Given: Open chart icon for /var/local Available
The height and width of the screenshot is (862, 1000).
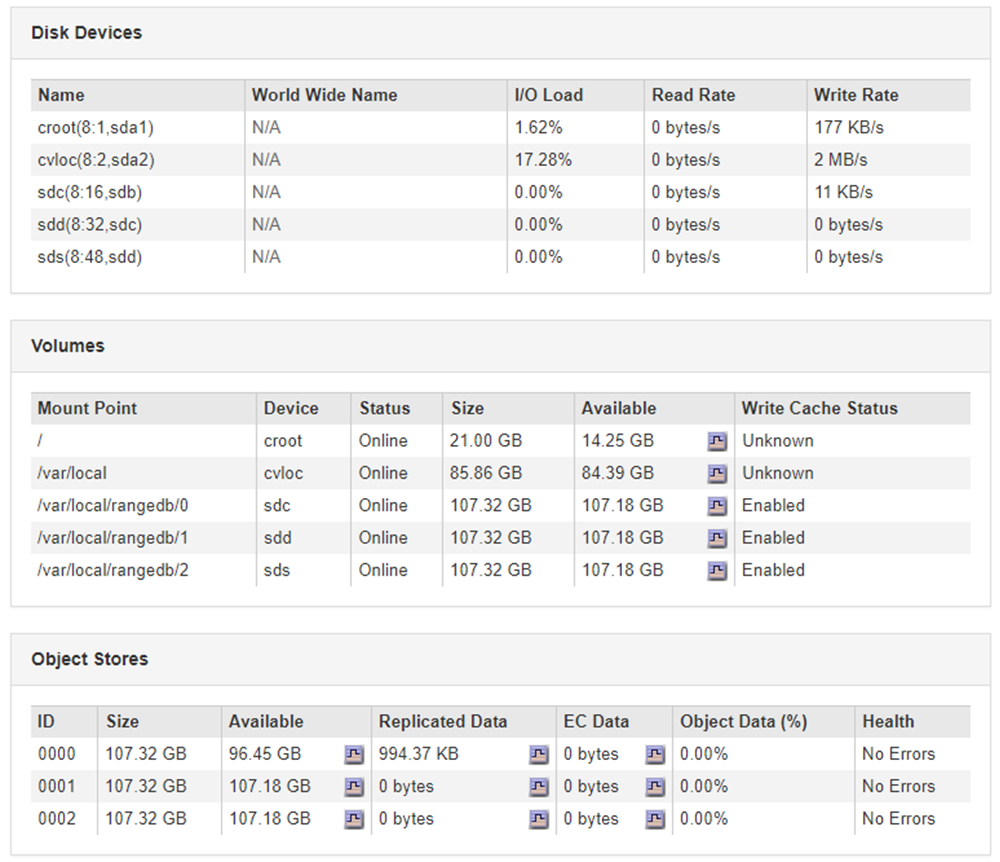Looking at the screenshot, I should coord(717,473).
